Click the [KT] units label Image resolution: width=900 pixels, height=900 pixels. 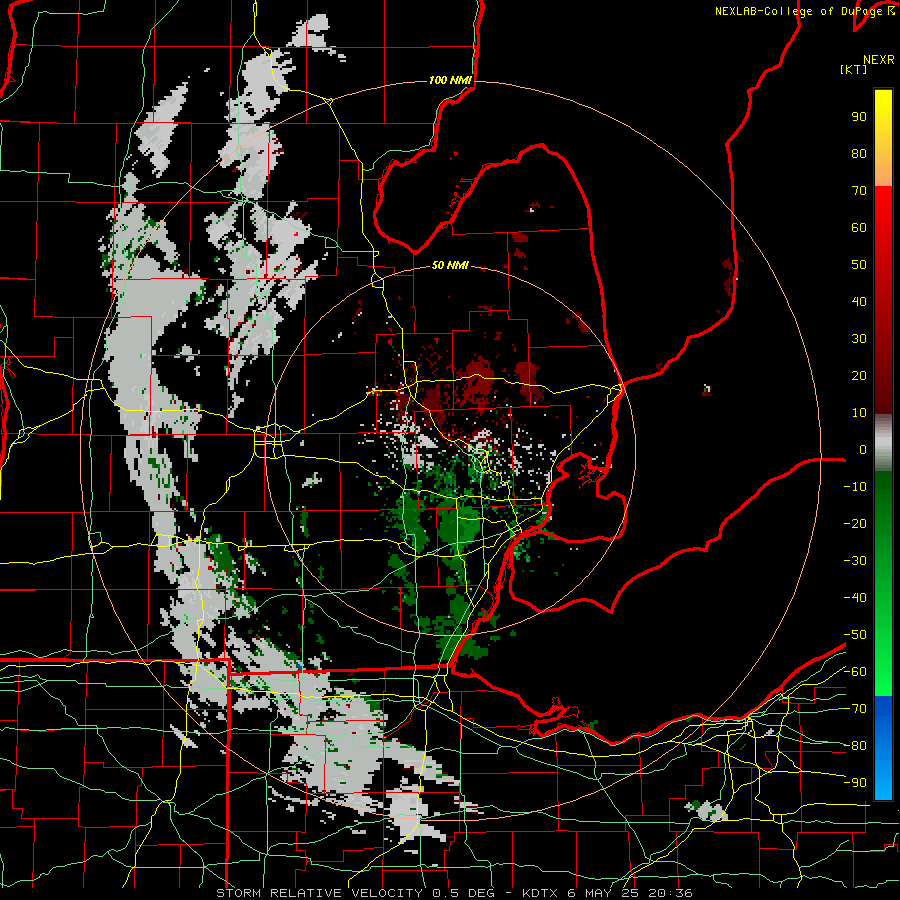click(854, 69)
